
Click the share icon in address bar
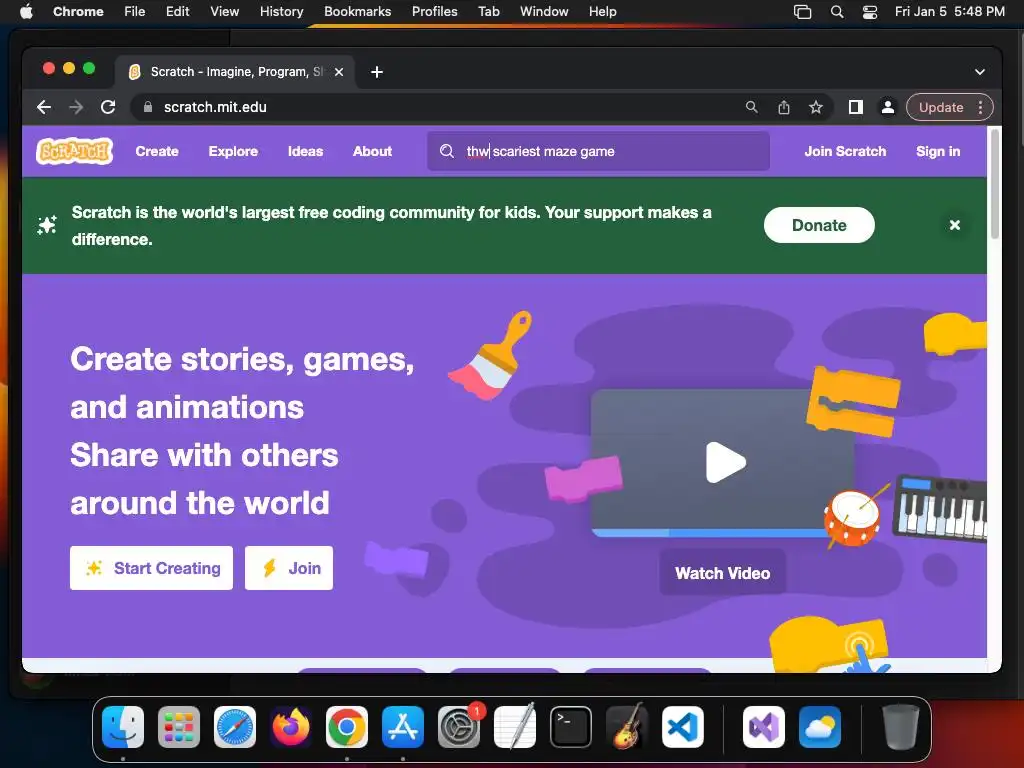point(784,107)
